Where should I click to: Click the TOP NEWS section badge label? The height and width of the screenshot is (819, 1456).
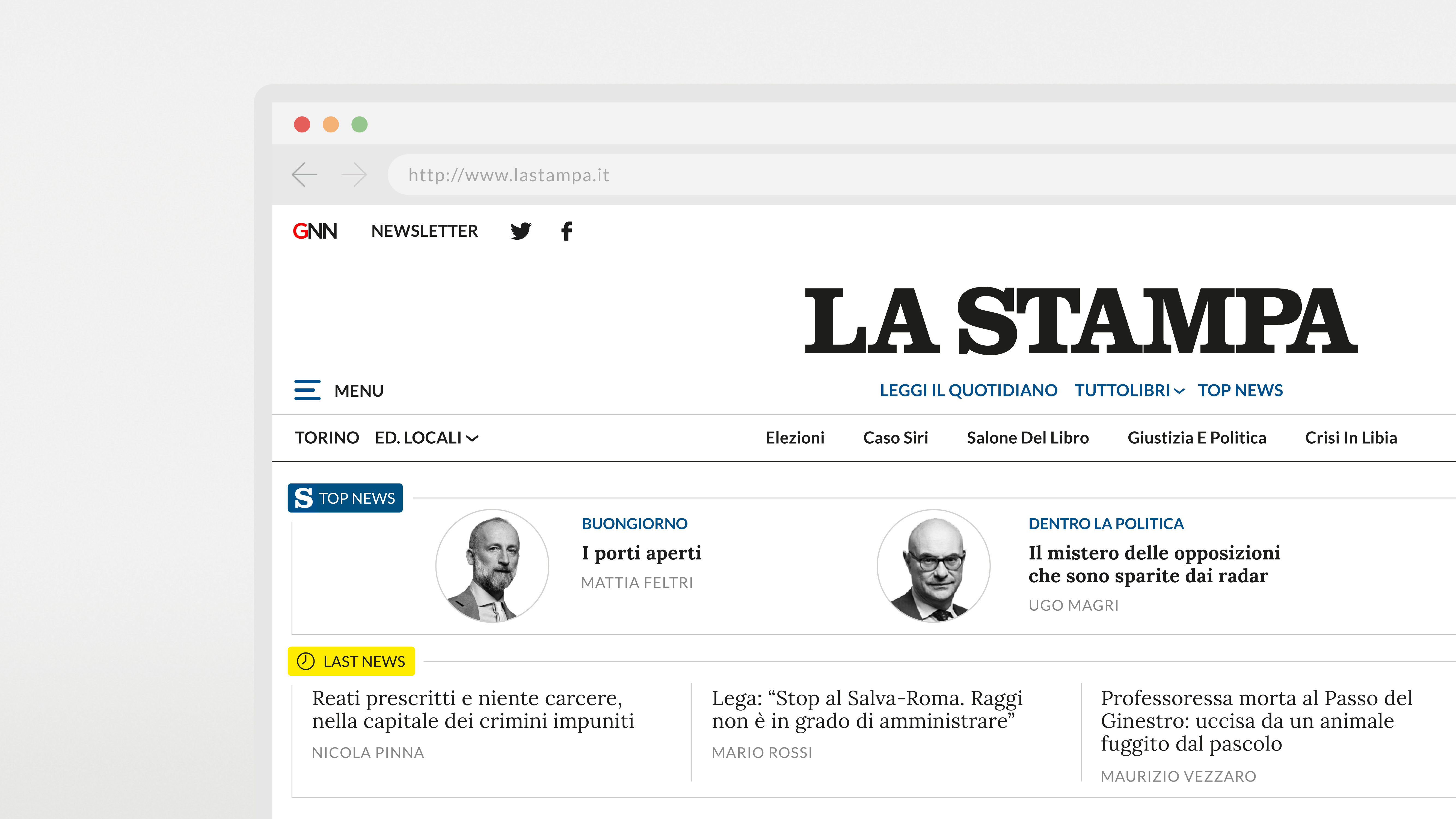(357, 498)
